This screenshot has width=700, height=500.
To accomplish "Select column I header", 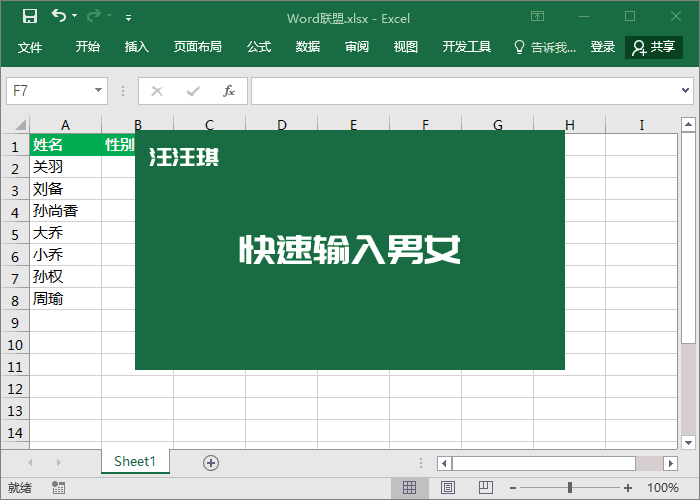I will tap(642, 125).
